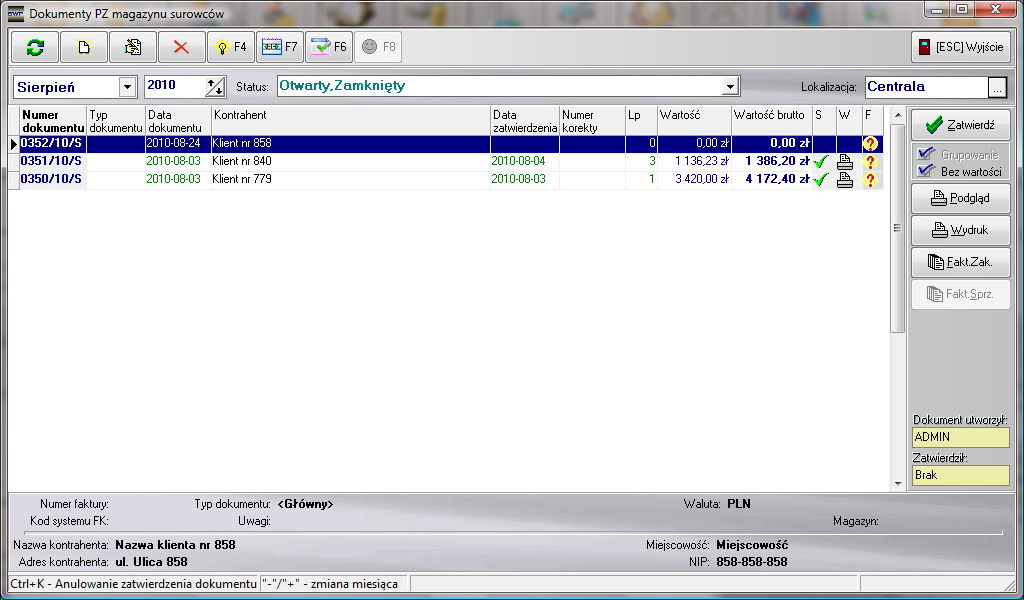Click the printer icon in row 0351/10/S
Viewport: 1024px width, 600px height.
[845, 162]
